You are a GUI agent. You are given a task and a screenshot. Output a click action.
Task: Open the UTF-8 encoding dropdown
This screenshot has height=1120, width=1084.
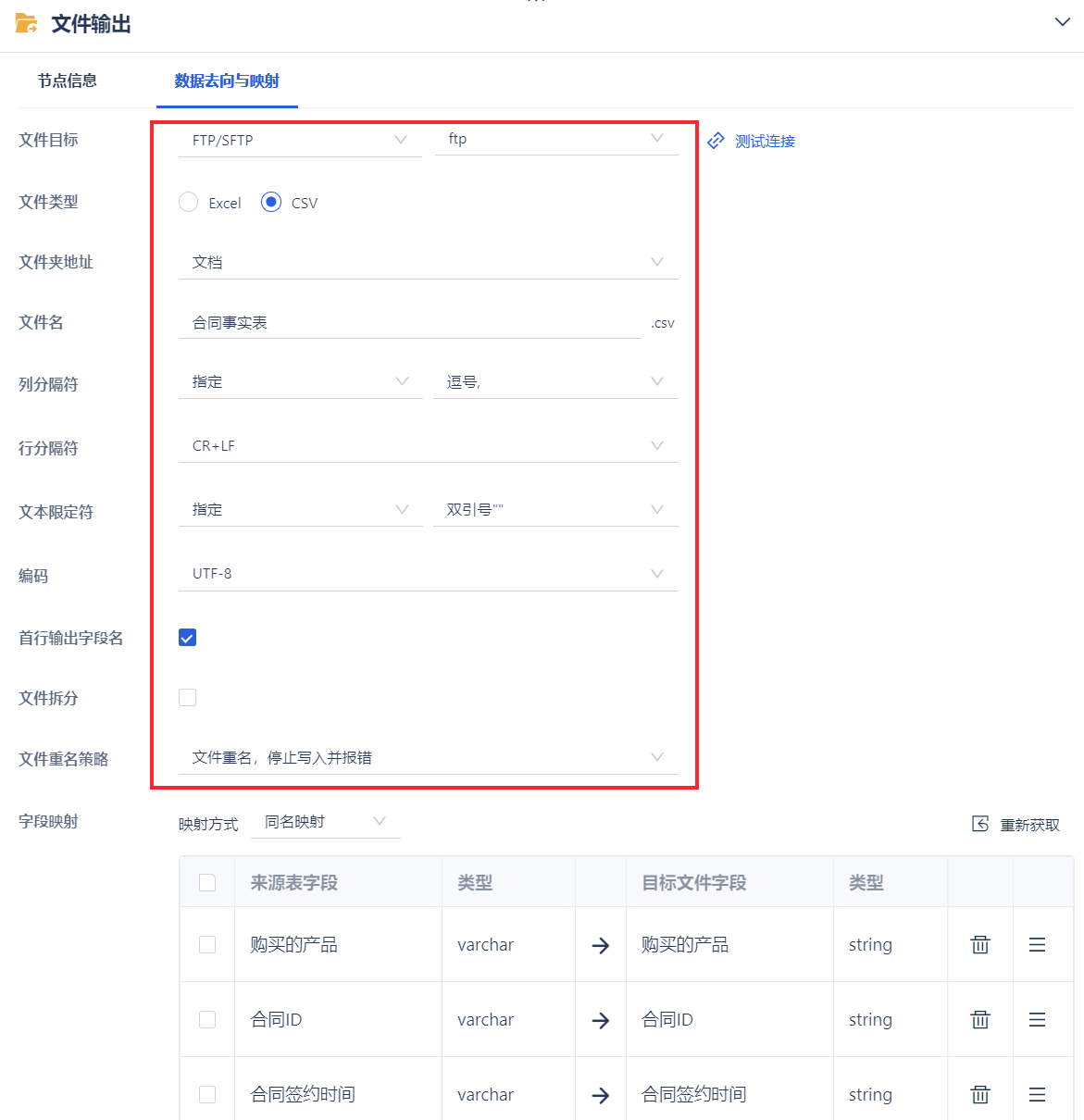(x=429, y=574)
